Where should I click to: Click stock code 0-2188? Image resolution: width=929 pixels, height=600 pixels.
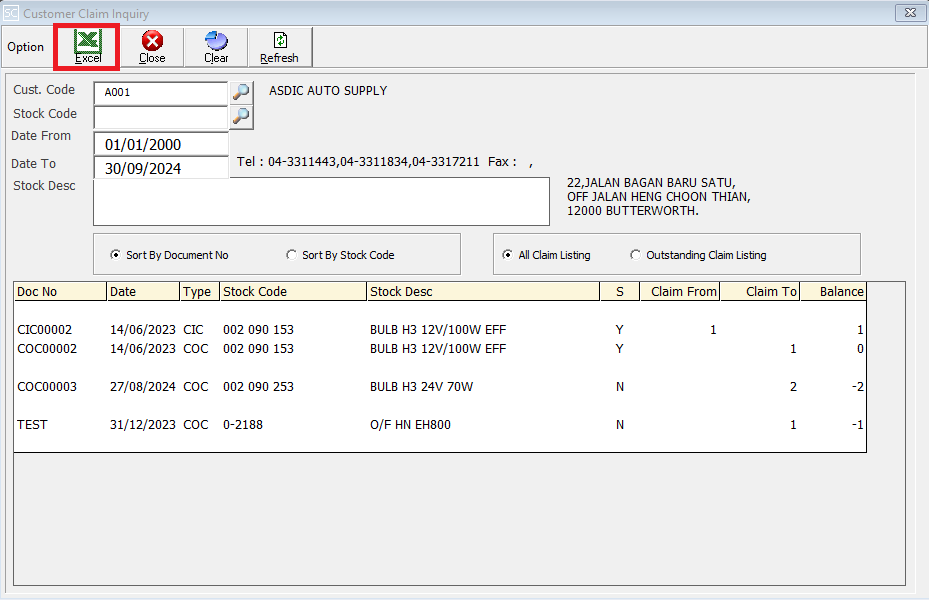243,425
